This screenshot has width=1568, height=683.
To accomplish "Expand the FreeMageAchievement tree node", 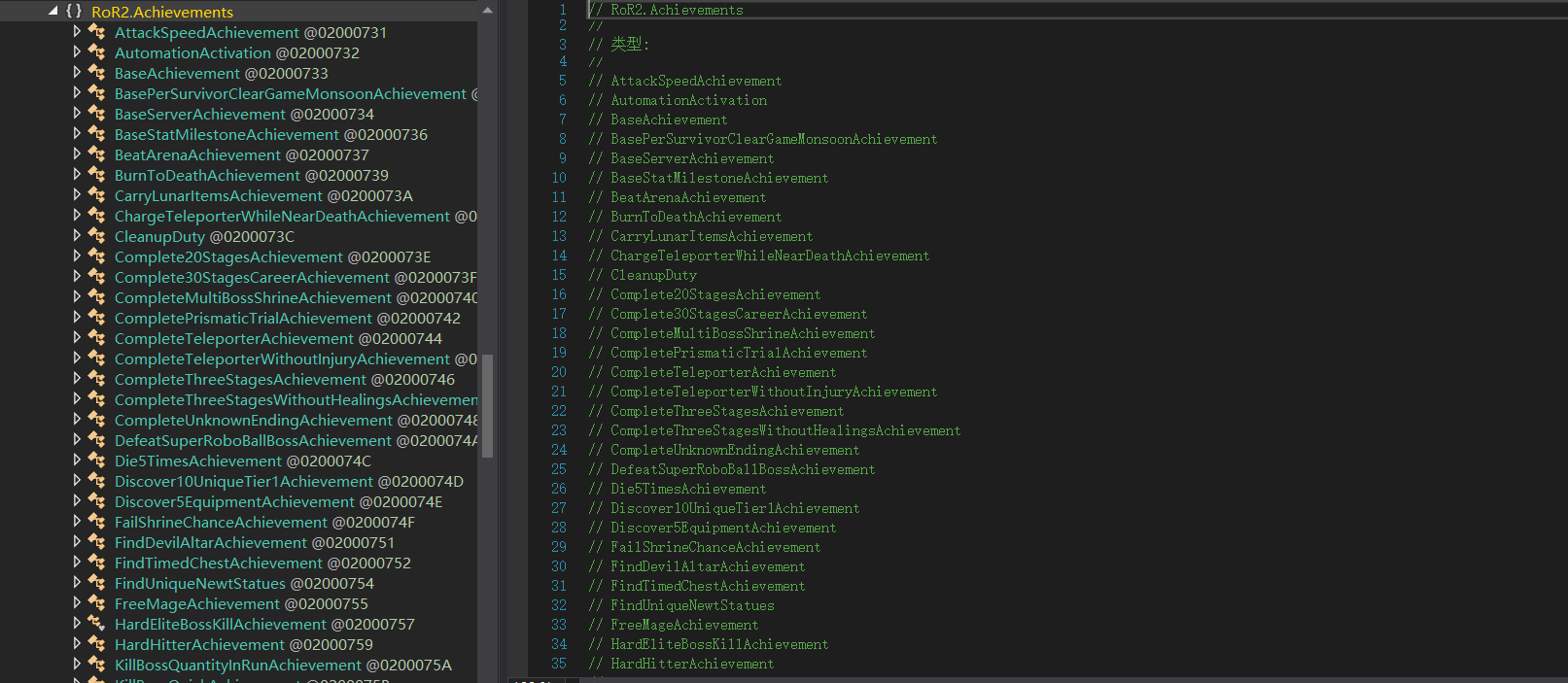I will (77, 602).
